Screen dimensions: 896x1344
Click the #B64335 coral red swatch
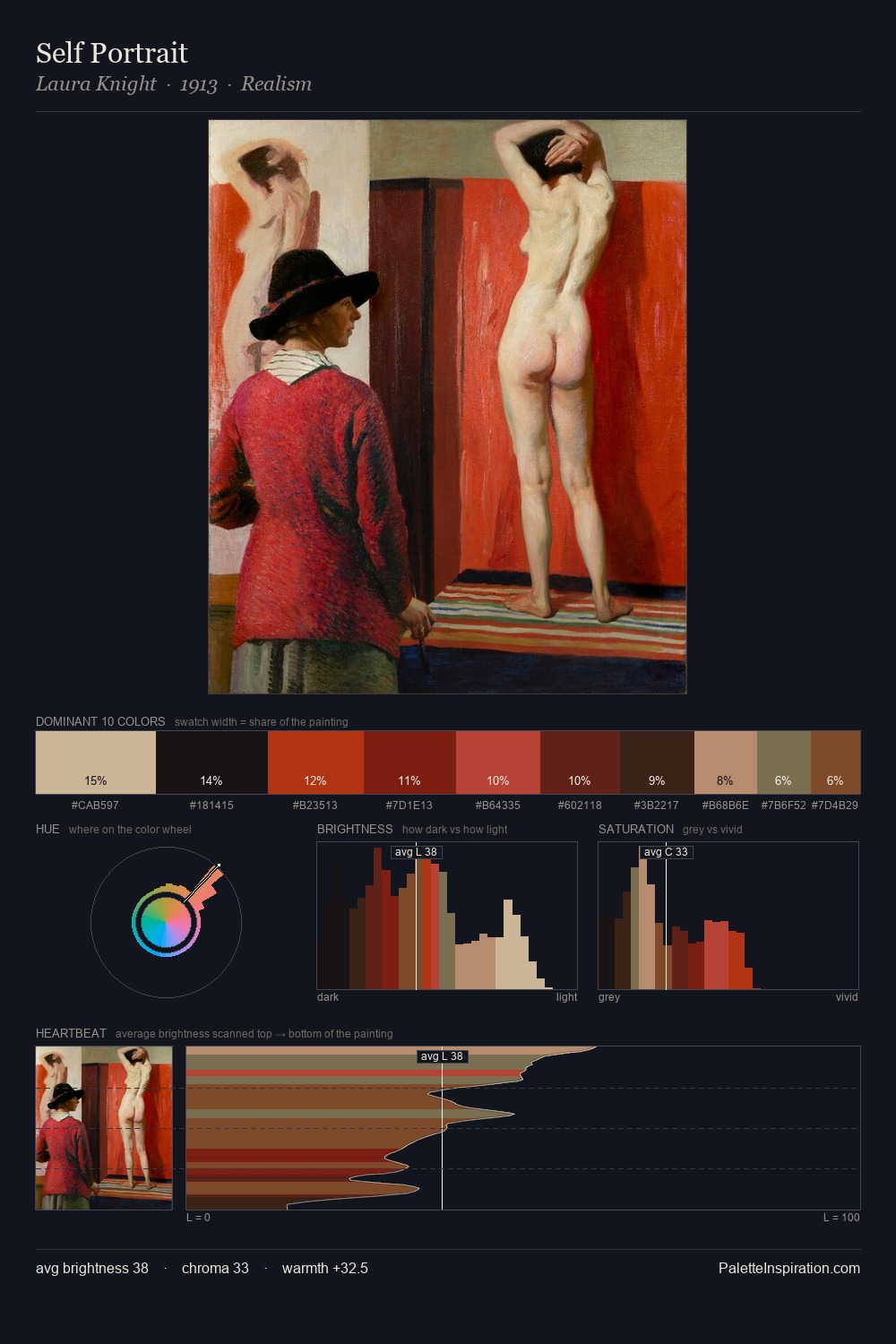(x=498, y=762)
